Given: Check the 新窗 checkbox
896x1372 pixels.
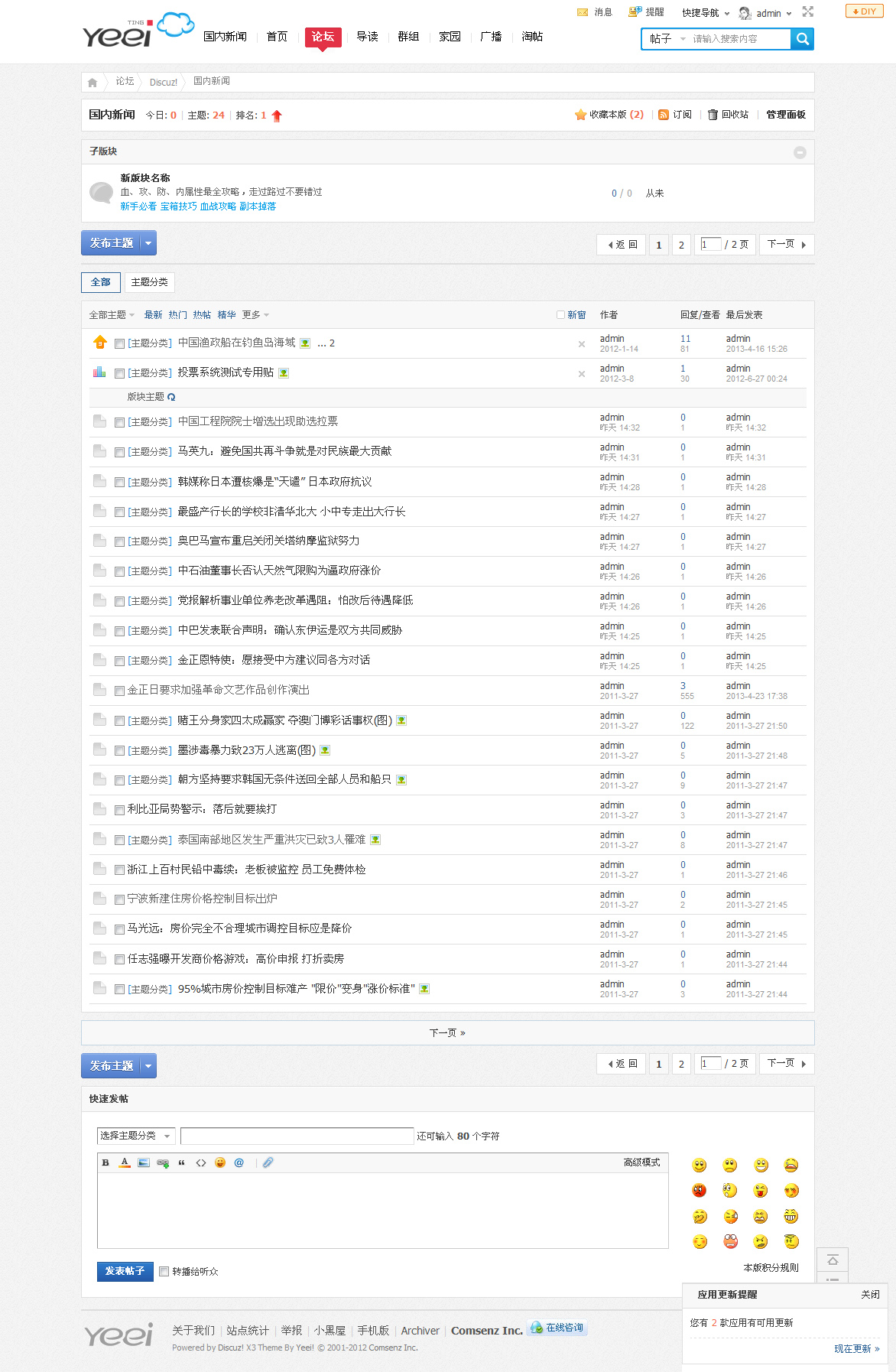Looking at the screenshot, I should pyautogui.click(x=560, y=314).
